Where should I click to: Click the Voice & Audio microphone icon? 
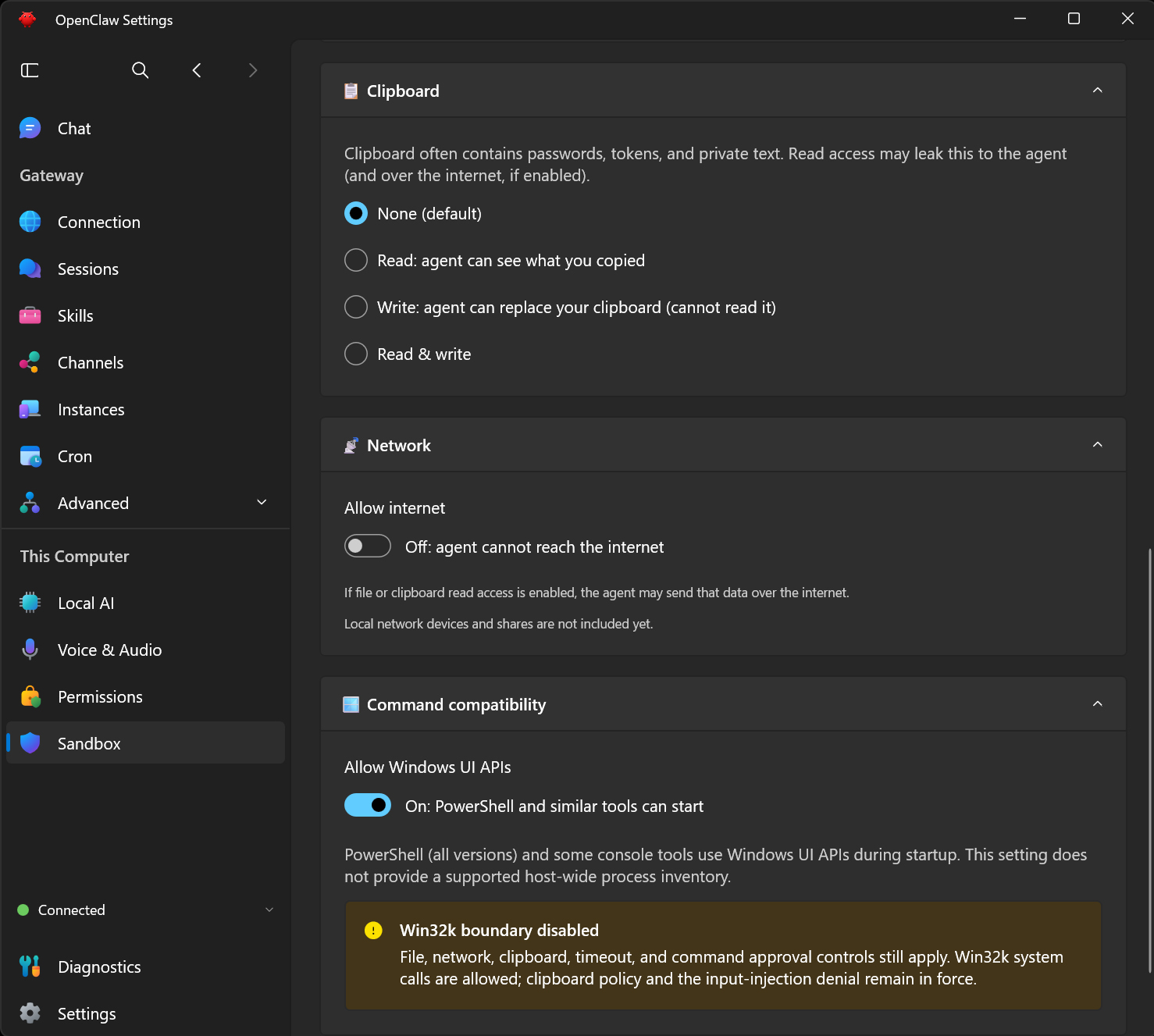click(x=30, y=650)
